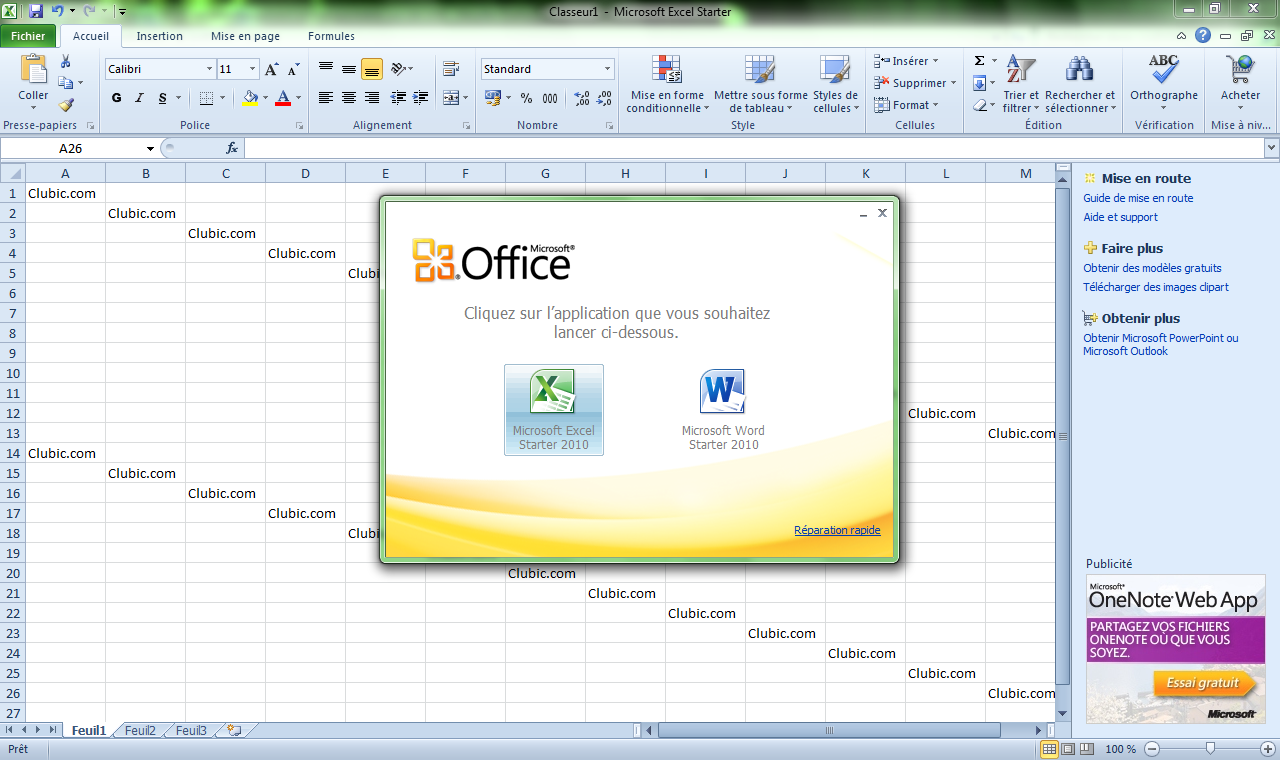Click the Undo icon in quick access toolbar
1280x760 pixels.
[x=58, y=12]
